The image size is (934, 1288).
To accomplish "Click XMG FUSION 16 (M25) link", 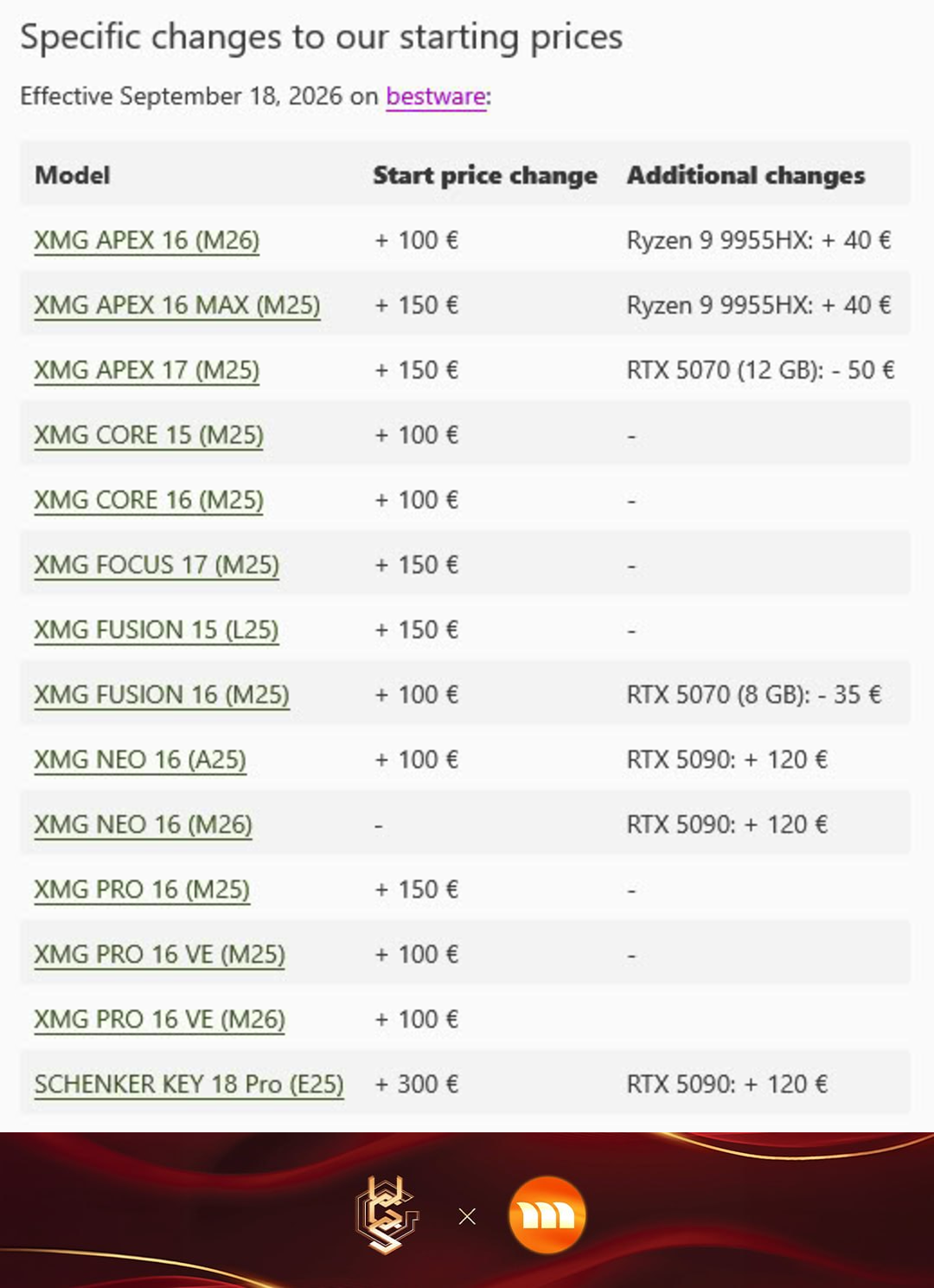I will pyautogui.click(x=162, y=695).
